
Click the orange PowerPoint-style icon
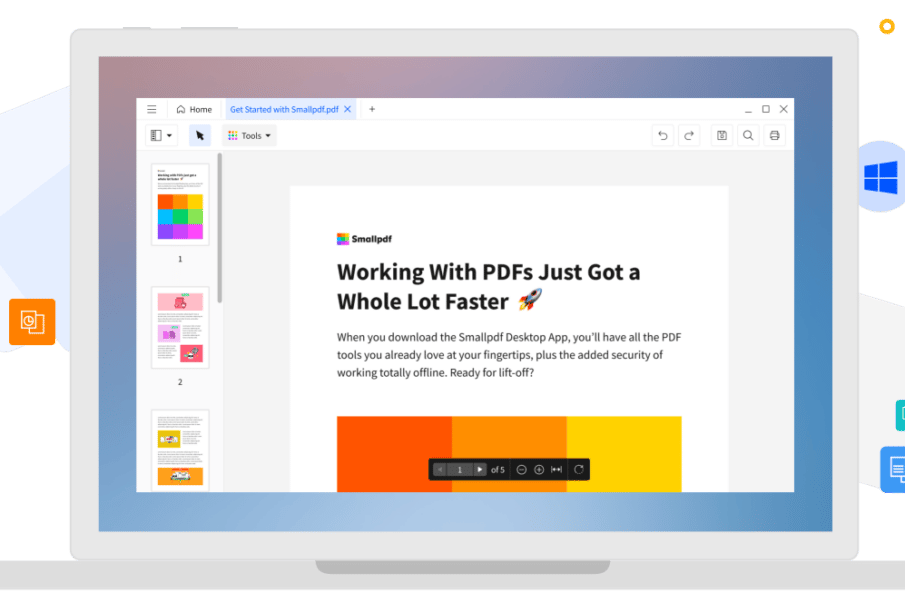(x=32, y=322)
